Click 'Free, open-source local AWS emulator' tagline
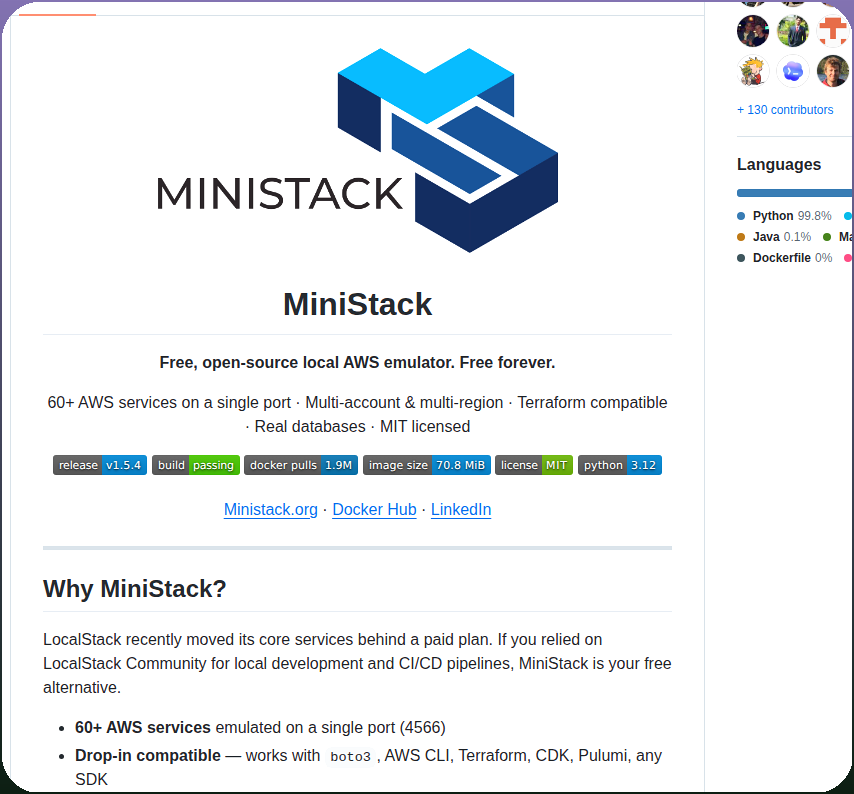The image size is (854, 794). coord(357,362)
